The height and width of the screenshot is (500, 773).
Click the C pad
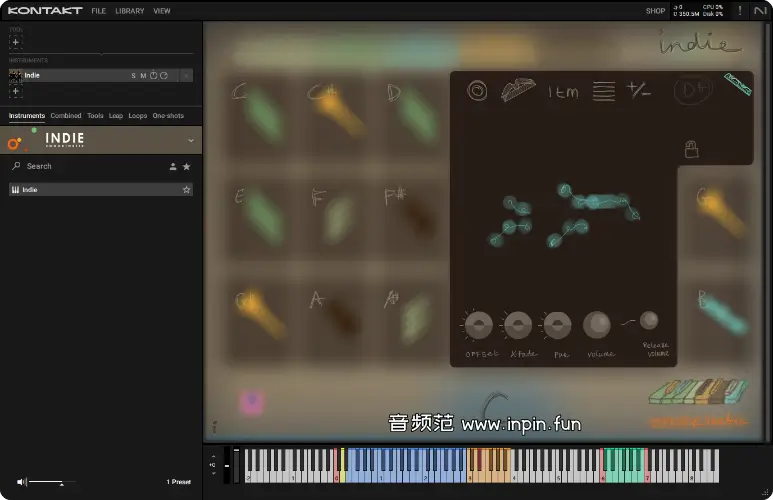(x=261, y=115)
